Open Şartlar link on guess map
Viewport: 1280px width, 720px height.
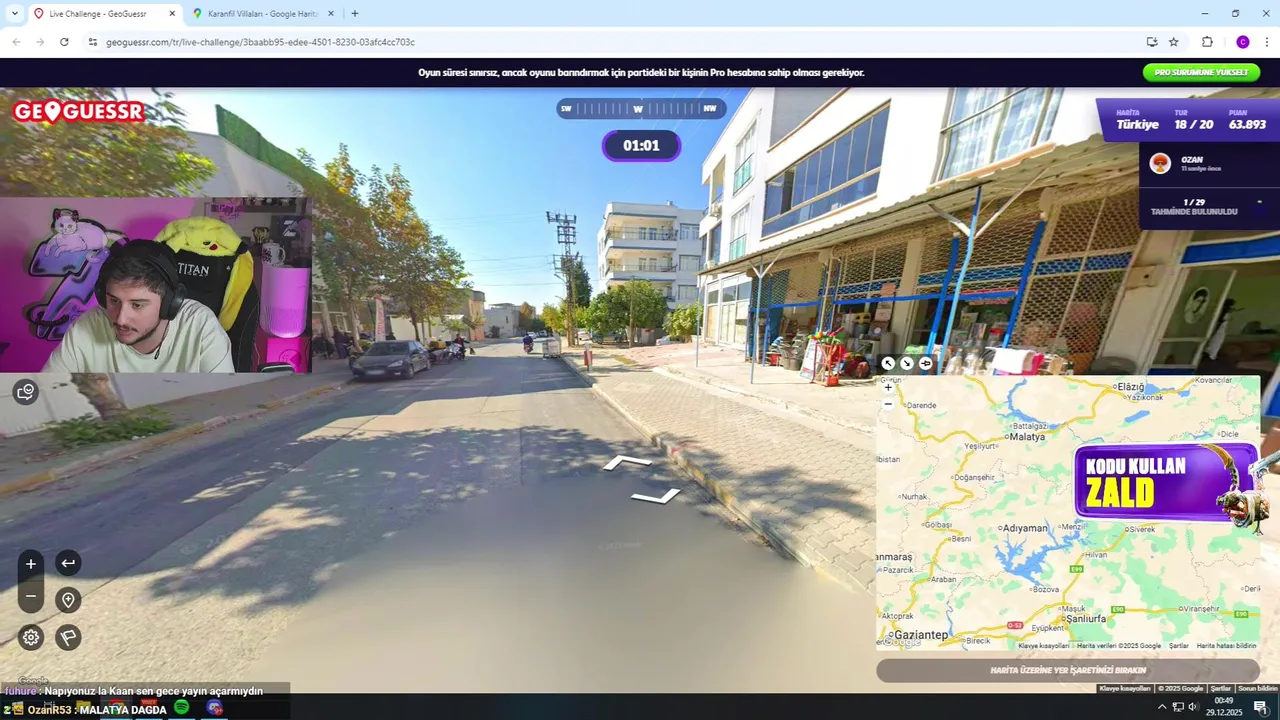click(x=1179, y=646)
